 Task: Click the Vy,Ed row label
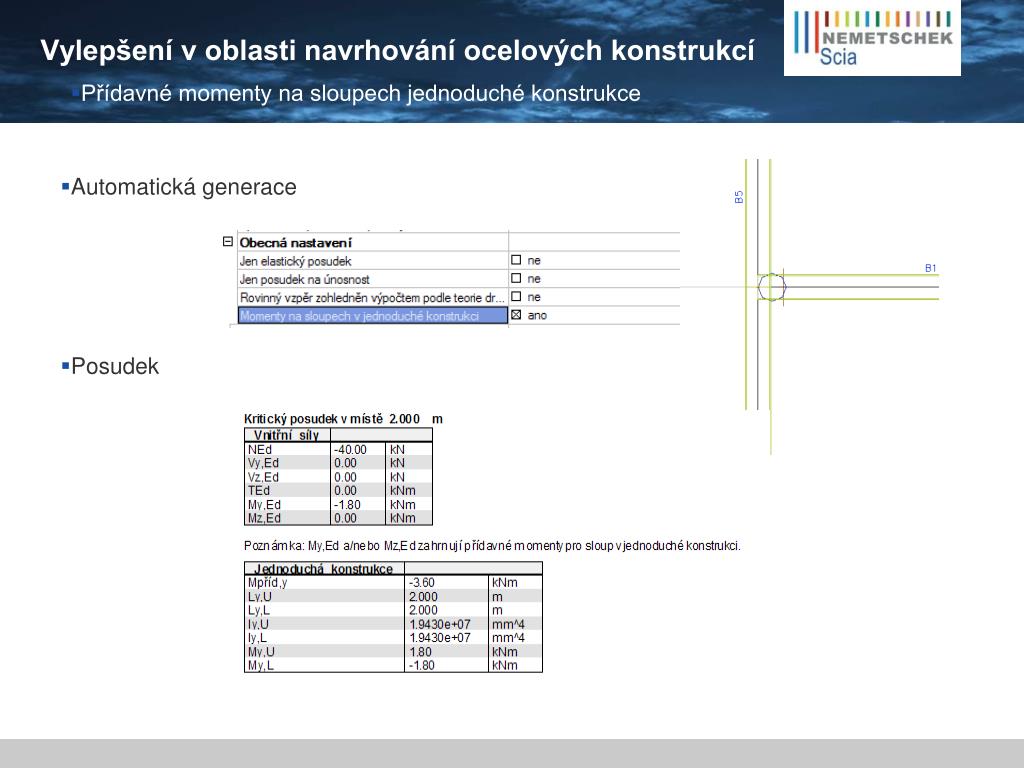point(264,463)
